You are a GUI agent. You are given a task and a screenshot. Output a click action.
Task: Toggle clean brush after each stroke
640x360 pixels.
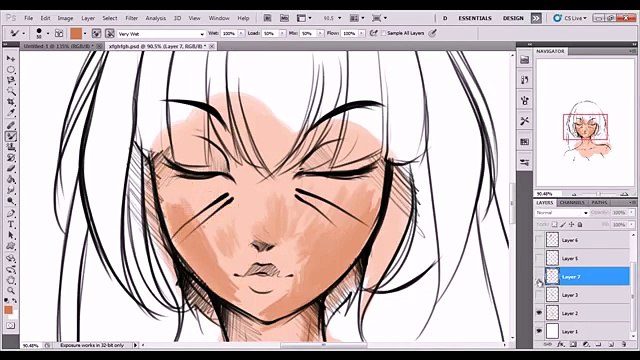(110, 33)
